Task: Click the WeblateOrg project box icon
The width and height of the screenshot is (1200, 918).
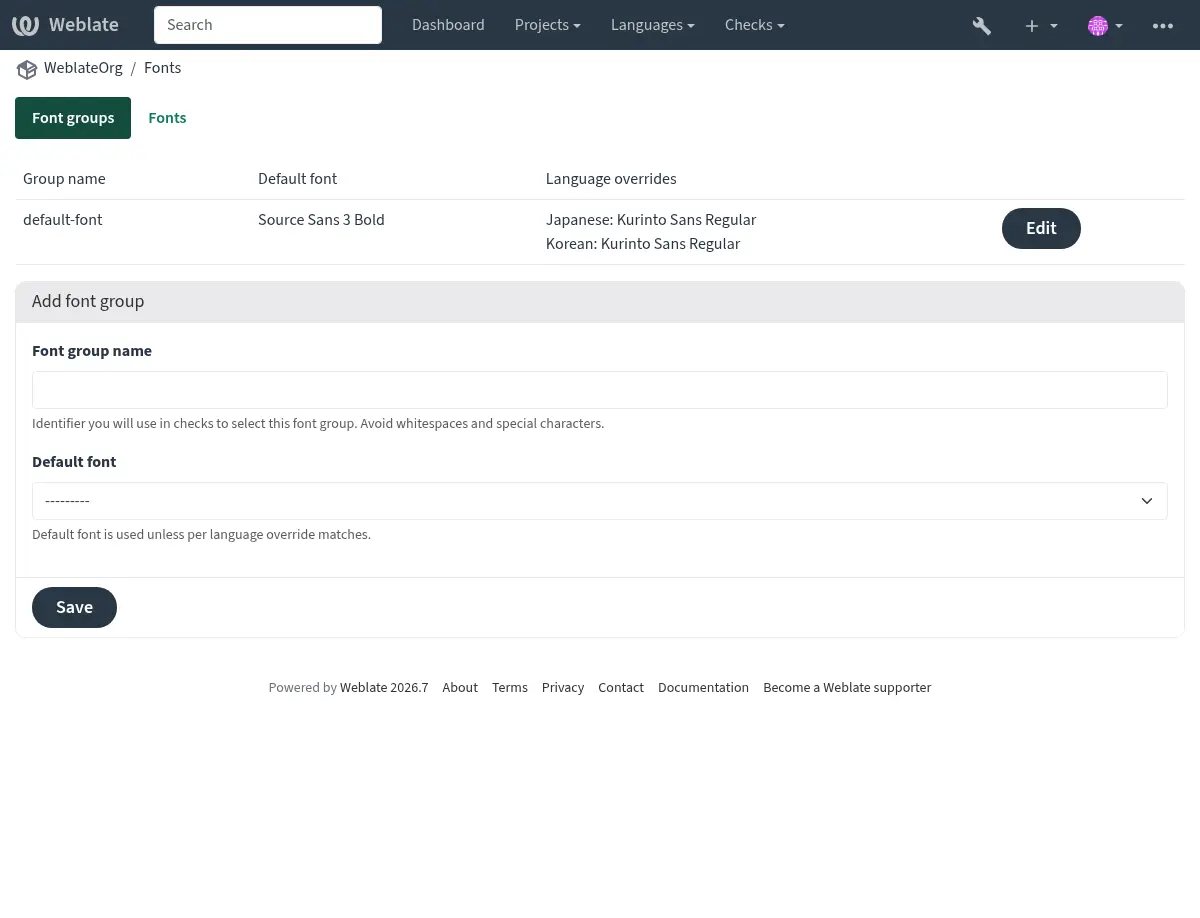Action: (x=27, y=69)
